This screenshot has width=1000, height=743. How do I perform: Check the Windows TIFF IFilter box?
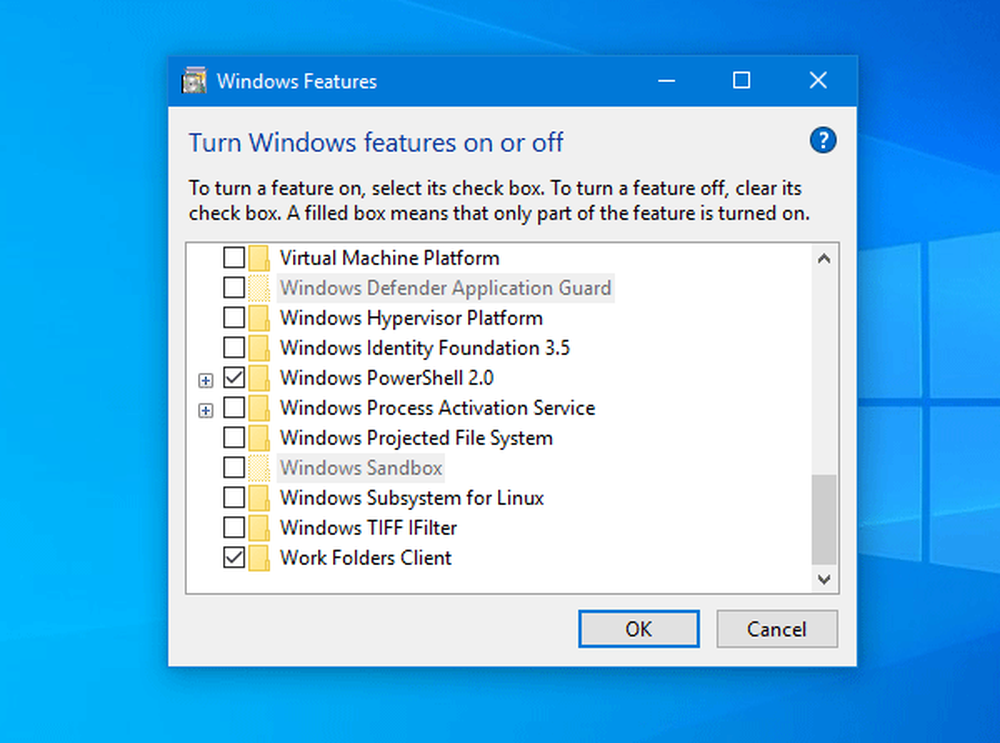pos(234,527)
